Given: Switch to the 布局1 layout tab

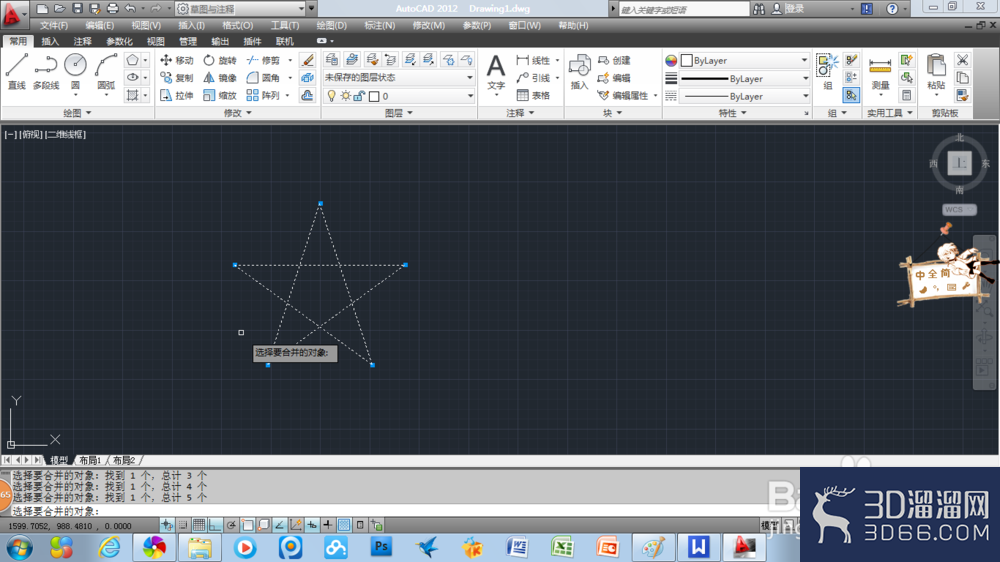Looking at the screenshot, I should coord(90,460).
